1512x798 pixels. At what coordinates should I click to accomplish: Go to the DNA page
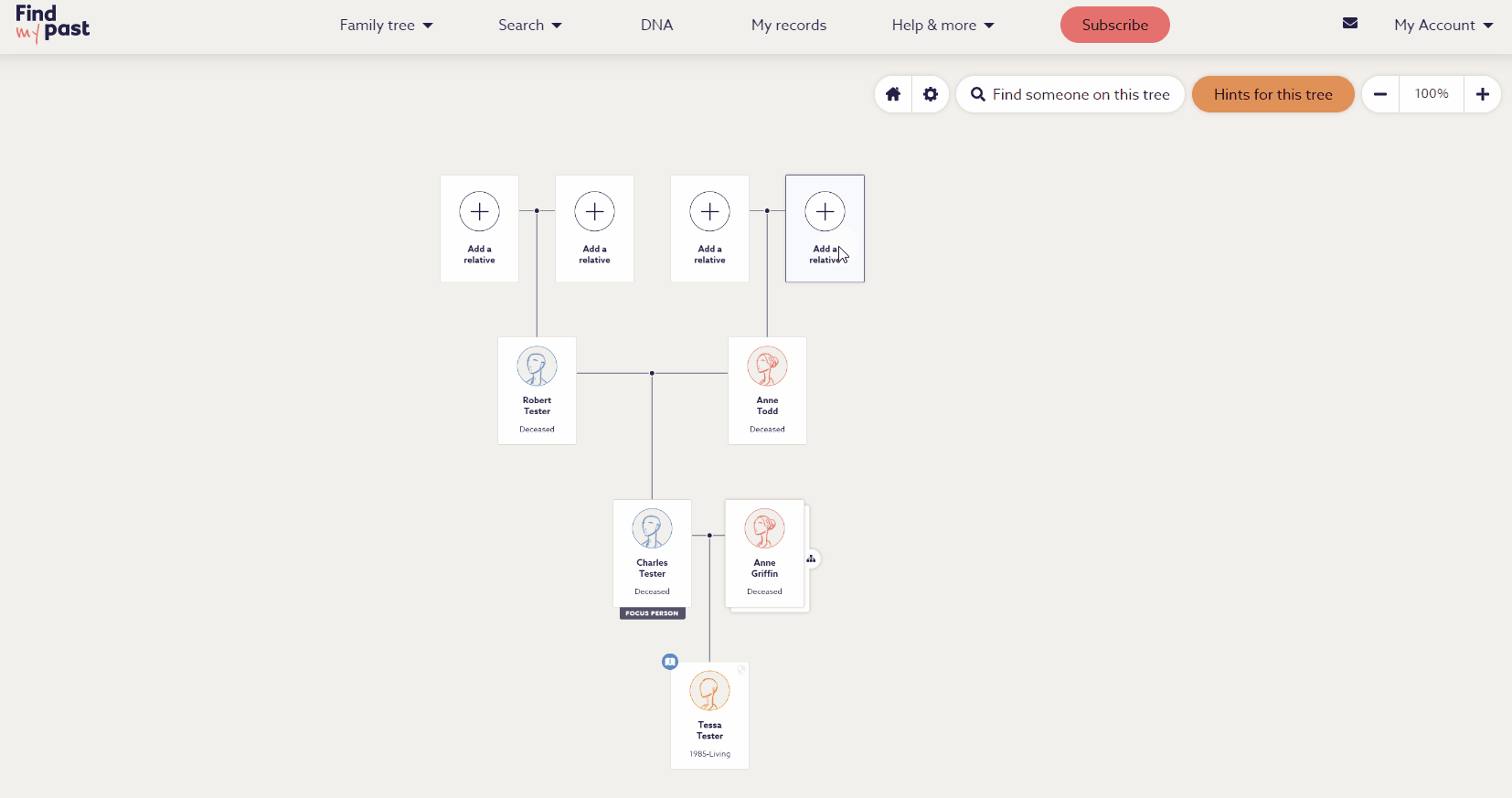click(x=656, y=26)
